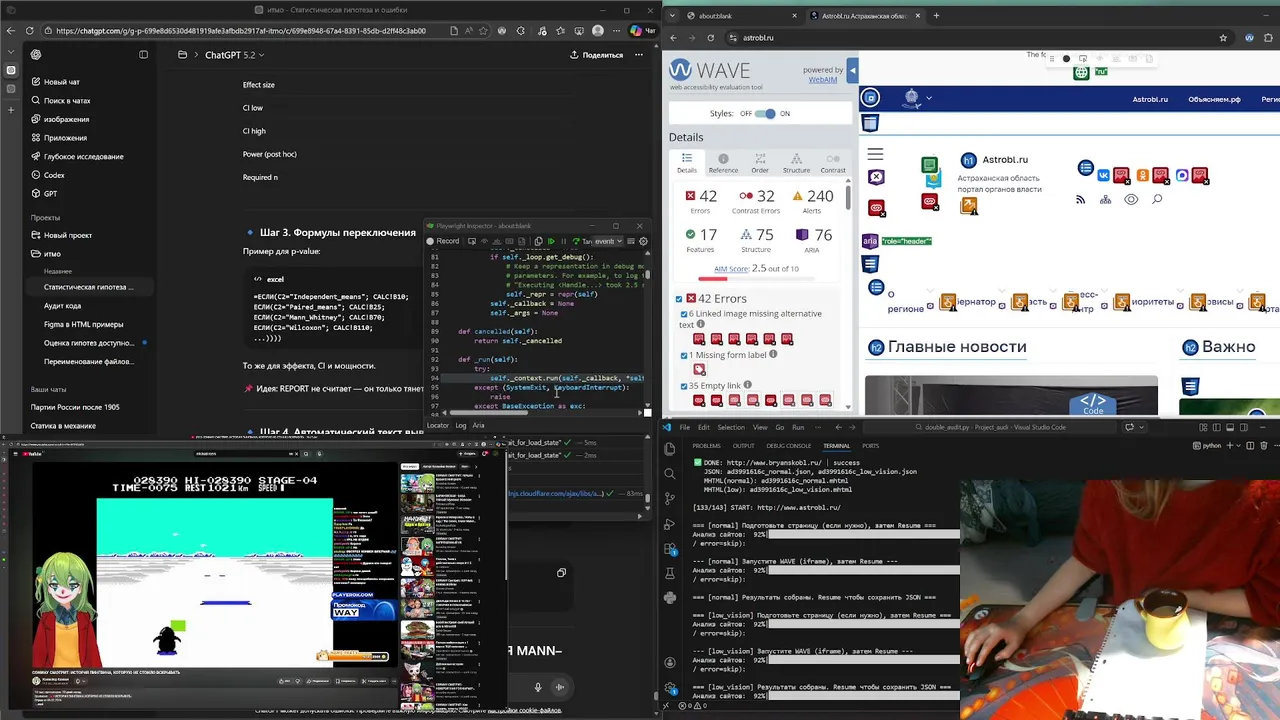The image size is (1280, 720).
Task: Toggle the eye accessibility-view icon on Astrobl.ru
Action: (1131, 200)
